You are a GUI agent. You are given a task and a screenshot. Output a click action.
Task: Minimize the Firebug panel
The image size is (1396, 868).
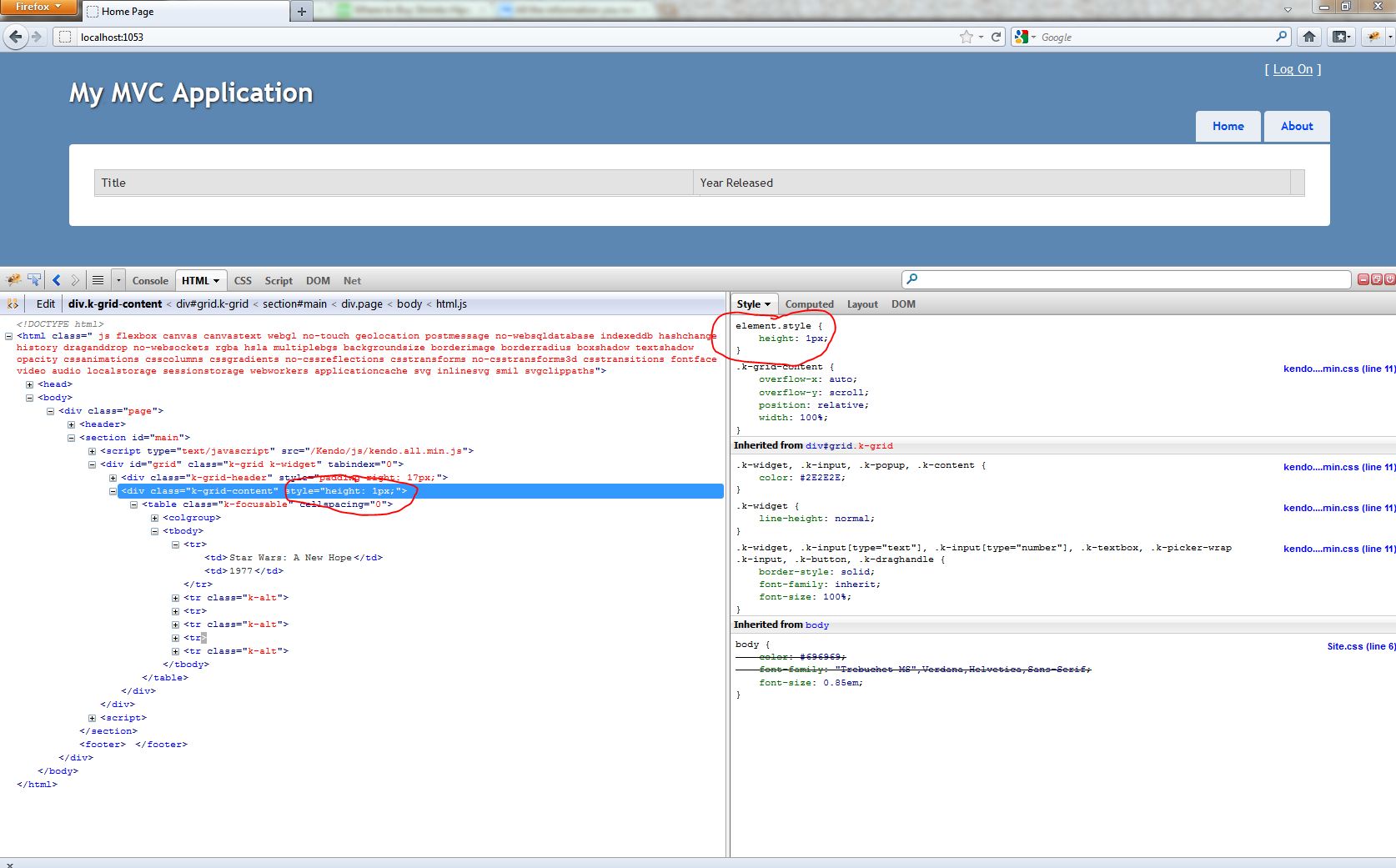coord(1363,279)
